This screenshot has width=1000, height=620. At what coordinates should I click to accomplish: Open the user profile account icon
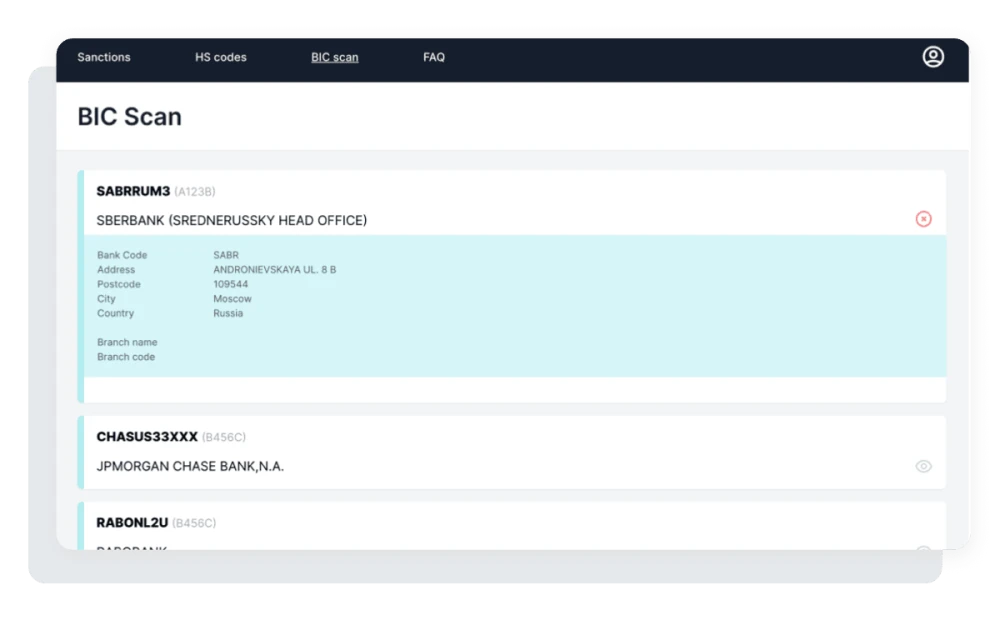point(932,57)
